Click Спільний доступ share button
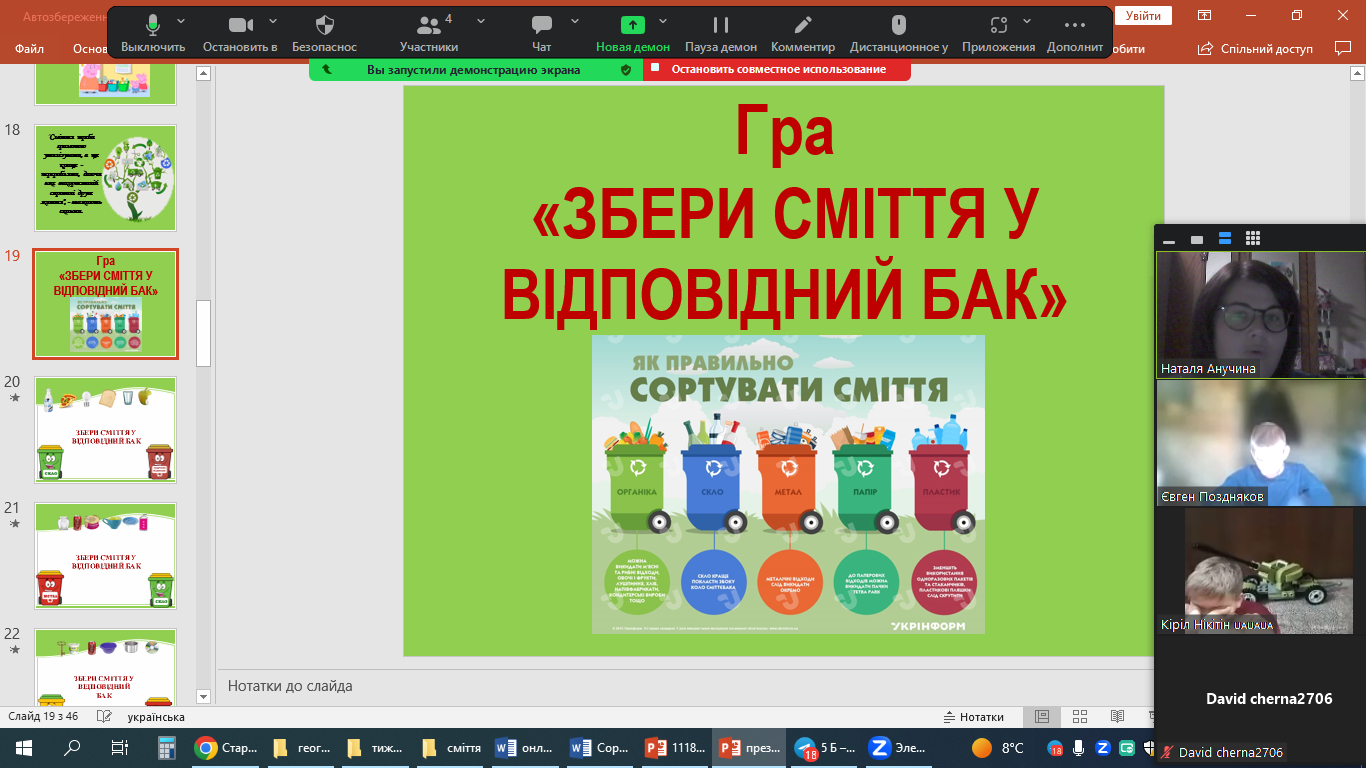1366x768 pixels. tap(1256, 48)
